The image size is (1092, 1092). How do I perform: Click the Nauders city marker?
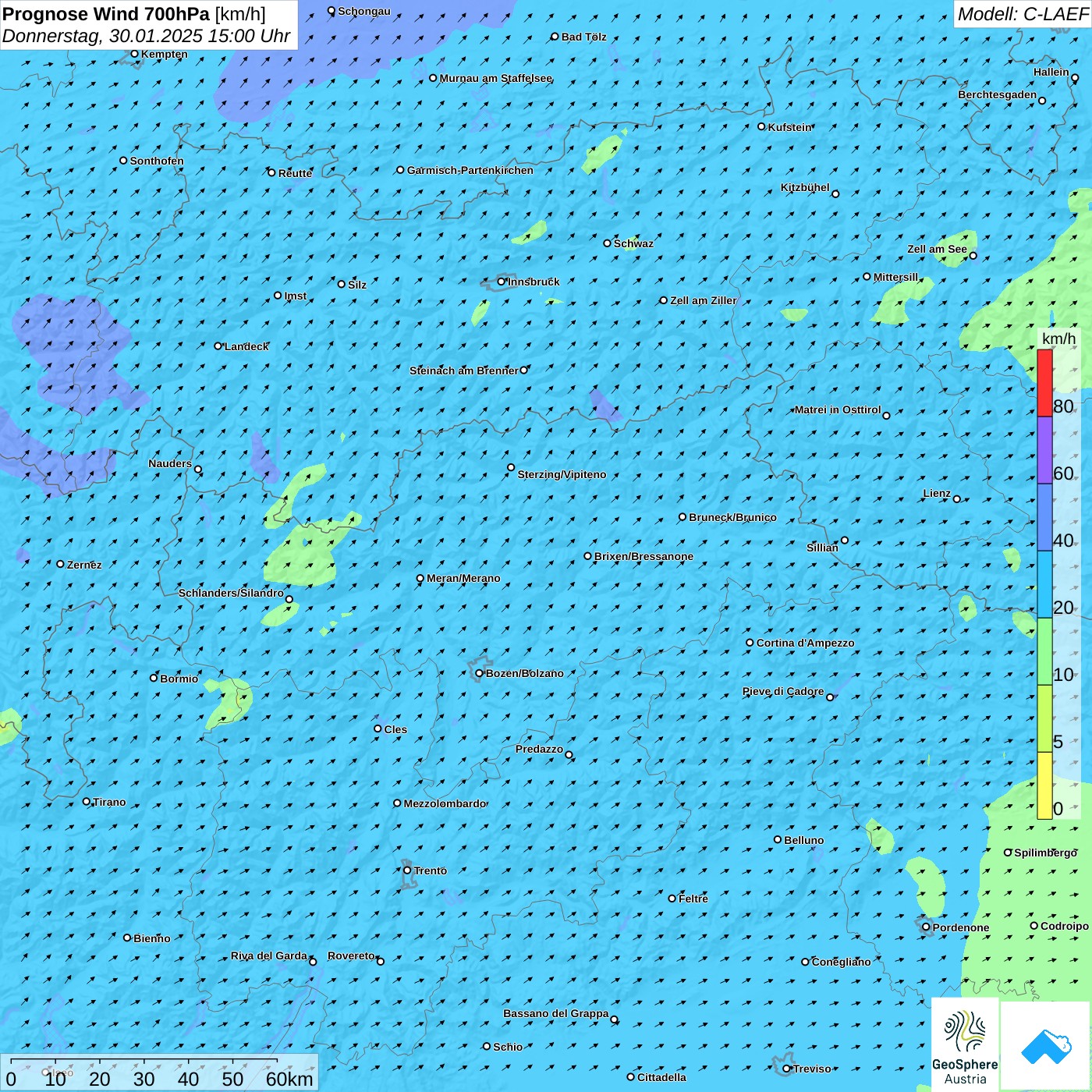pyautogui.click(x=198, y=470)
